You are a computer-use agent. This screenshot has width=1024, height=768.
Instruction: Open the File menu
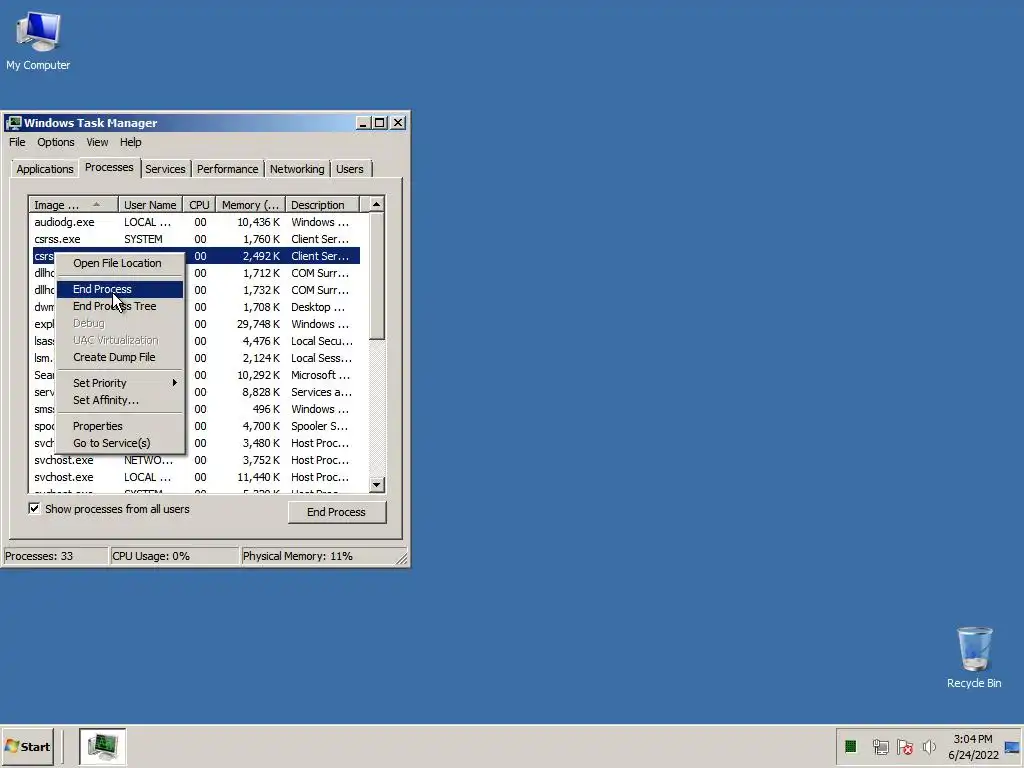tap(17, 142)
